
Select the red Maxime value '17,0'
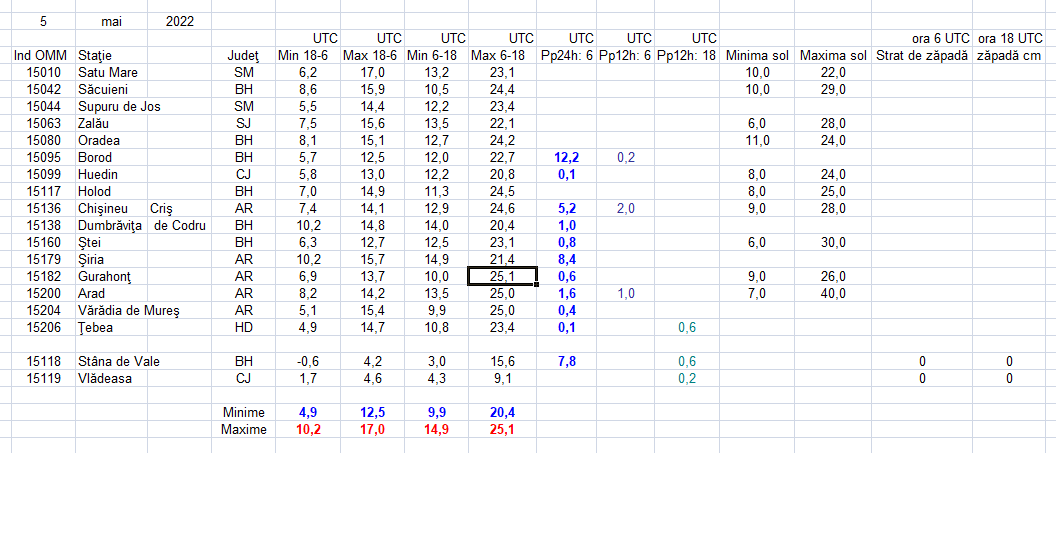coord(372,430)
